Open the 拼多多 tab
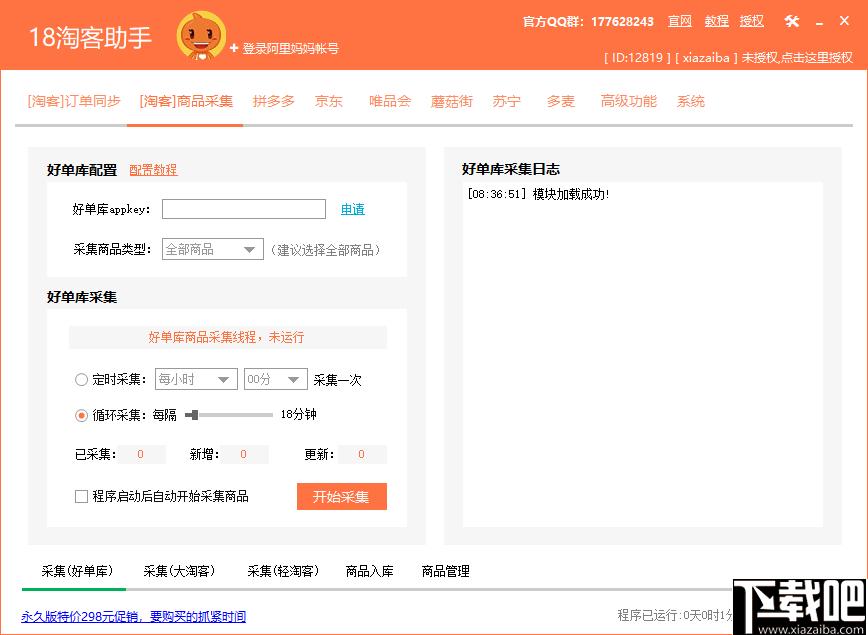This screenshot has height=635, width=868. pyautogui.click(x=273, y=101)
